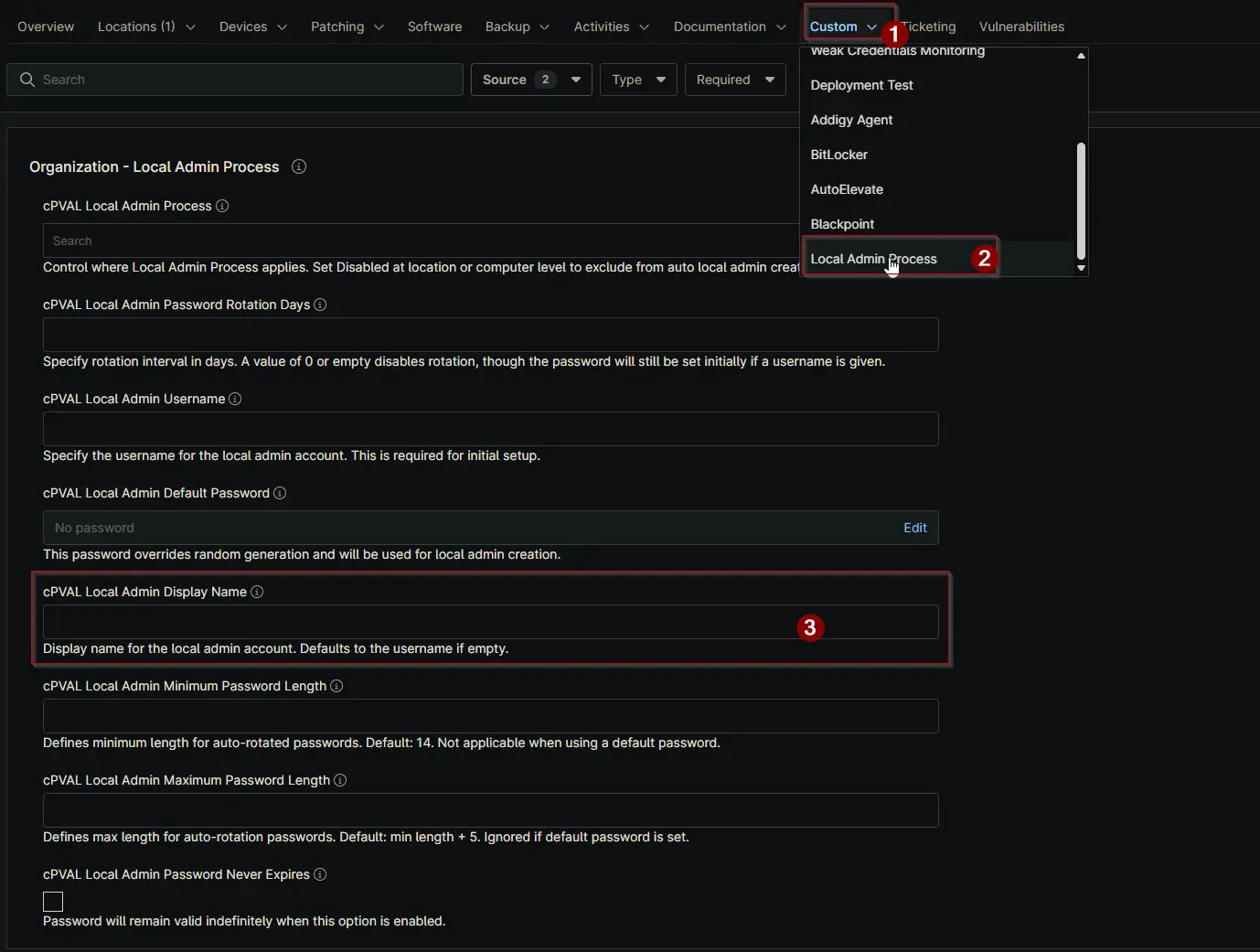
Task: Open the Source filter dropdown
Action: pyautogui.click(x=531, y=80)
